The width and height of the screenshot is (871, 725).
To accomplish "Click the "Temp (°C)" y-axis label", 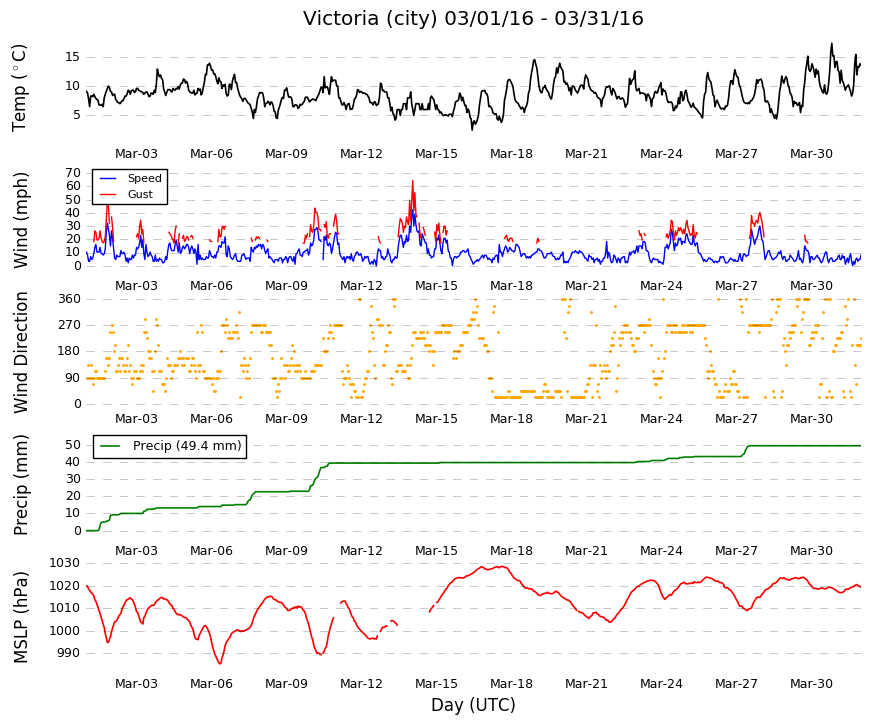I will (19, 88).
